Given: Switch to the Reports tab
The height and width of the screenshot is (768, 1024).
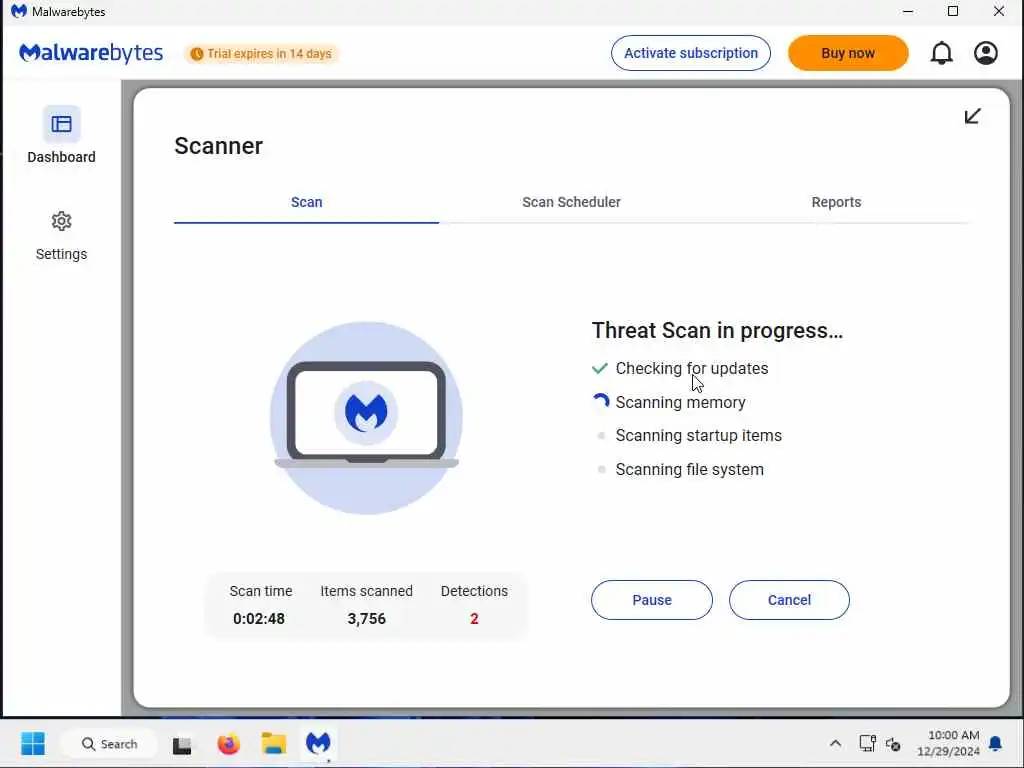Looking at the screenshot, I should tap(836, 202).
